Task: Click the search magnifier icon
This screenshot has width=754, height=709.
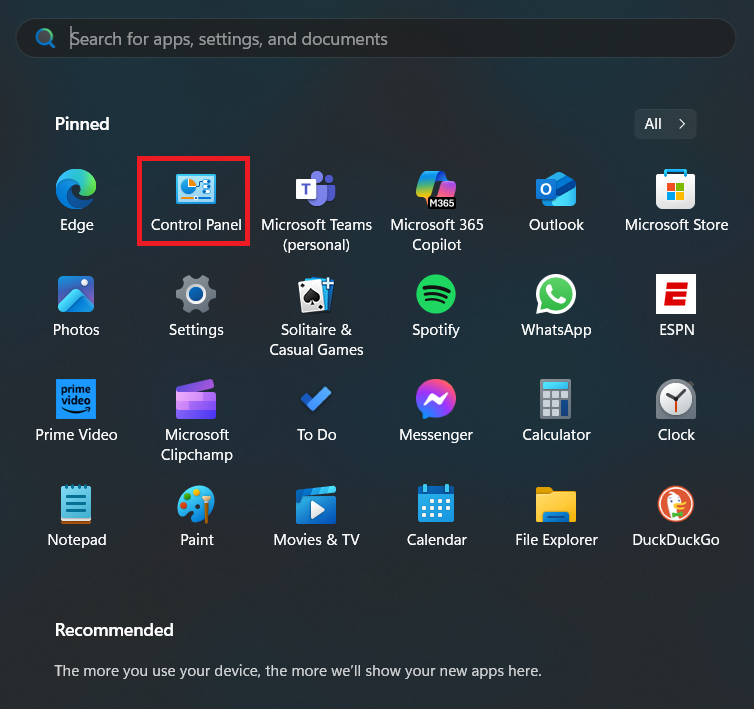Action: (45, 38)
